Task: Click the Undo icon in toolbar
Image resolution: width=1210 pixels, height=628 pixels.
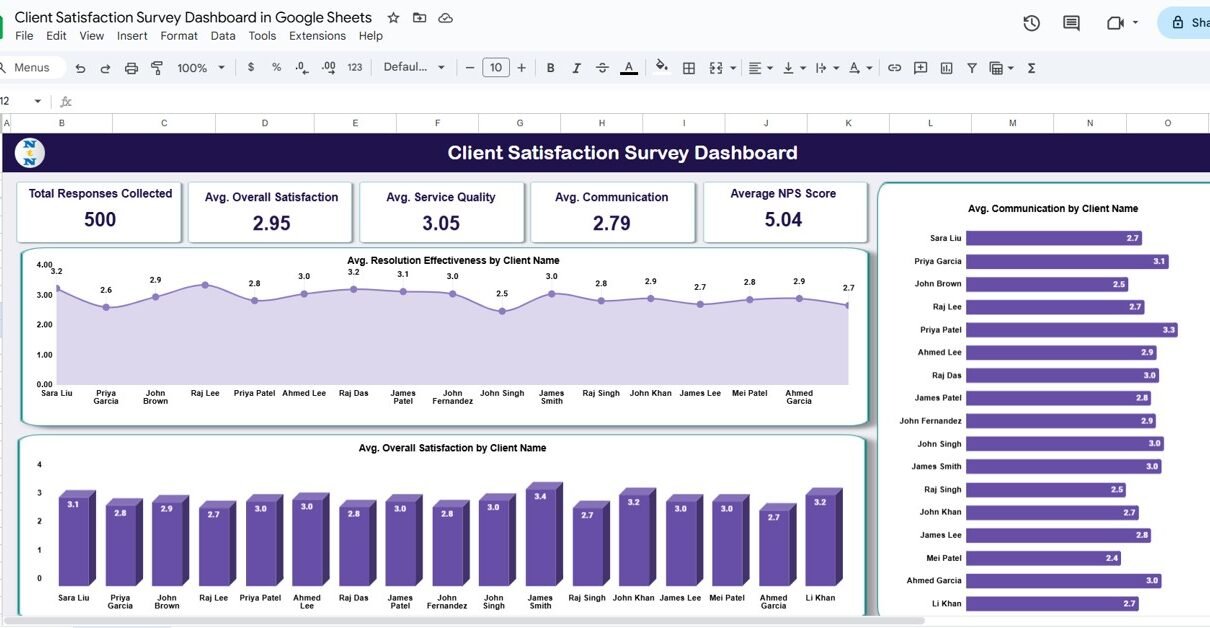Action: point(80,68)
